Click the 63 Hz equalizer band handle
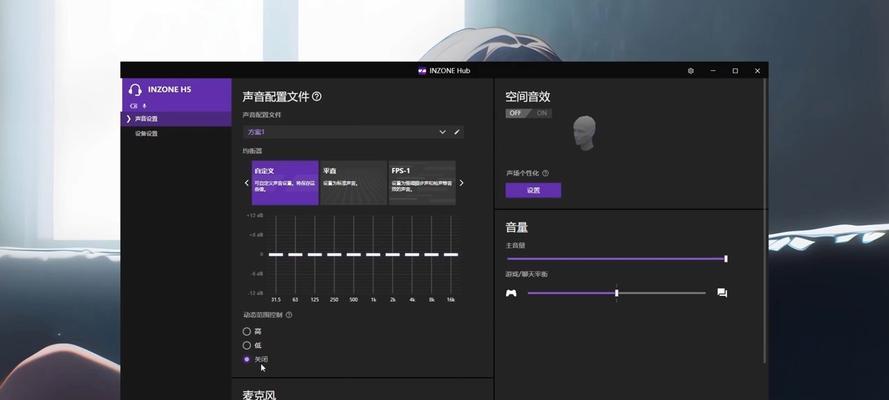The height and width of the screenshot is (400, 889). pos(295,254)
